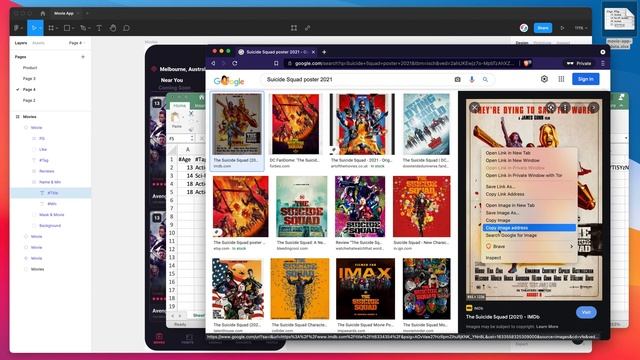Open the Brave browser hamburger menu
640x360 pixels.
click(603, 63)
